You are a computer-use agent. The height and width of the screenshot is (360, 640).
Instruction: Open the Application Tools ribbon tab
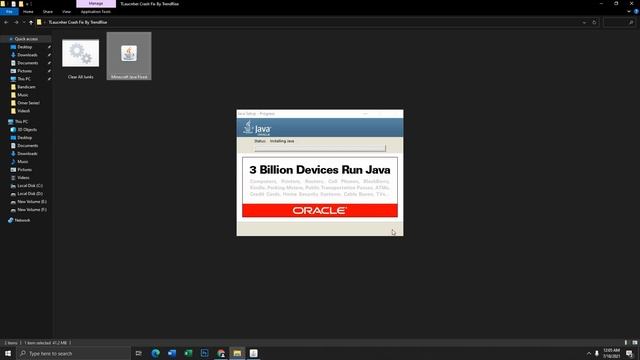tap(96, 12)
